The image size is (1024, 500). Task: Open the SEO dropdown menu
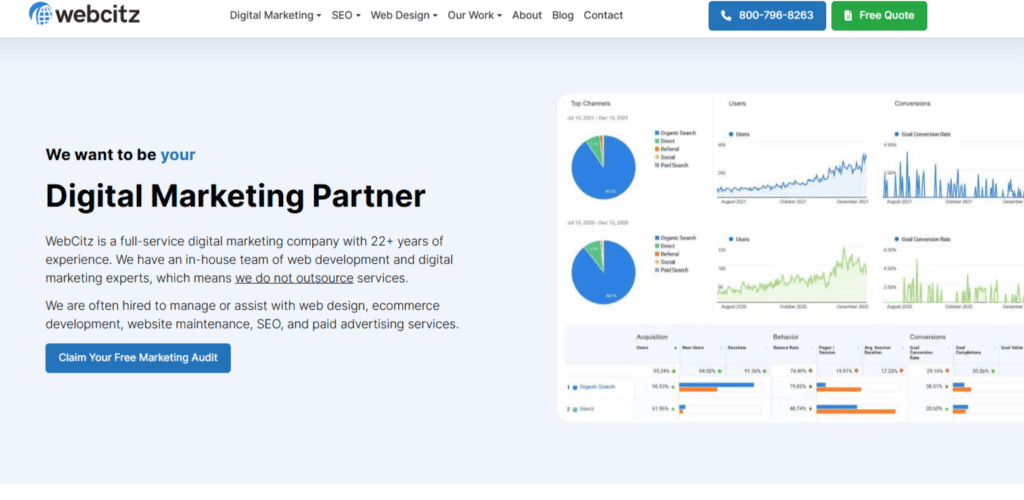[x=346, y=15]
